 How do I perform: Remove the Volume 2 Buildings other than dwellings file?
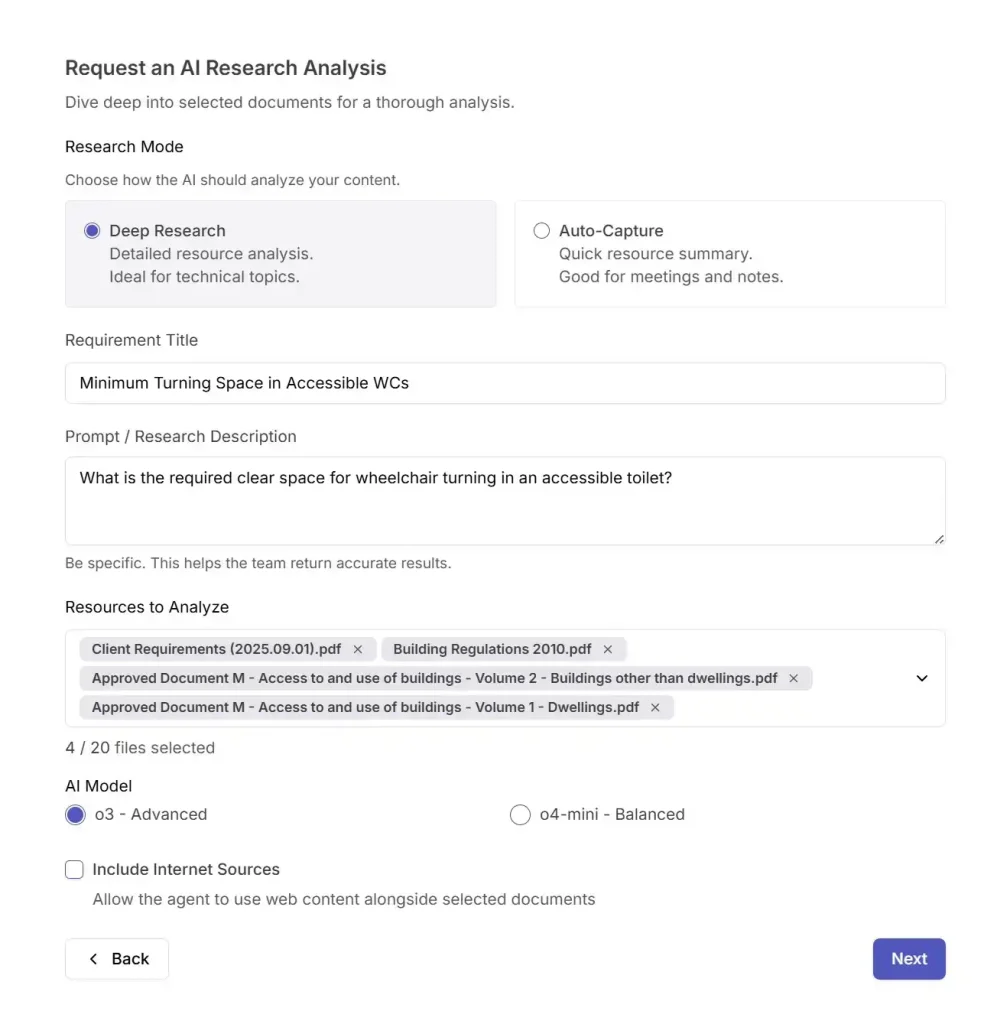point(794,678)
